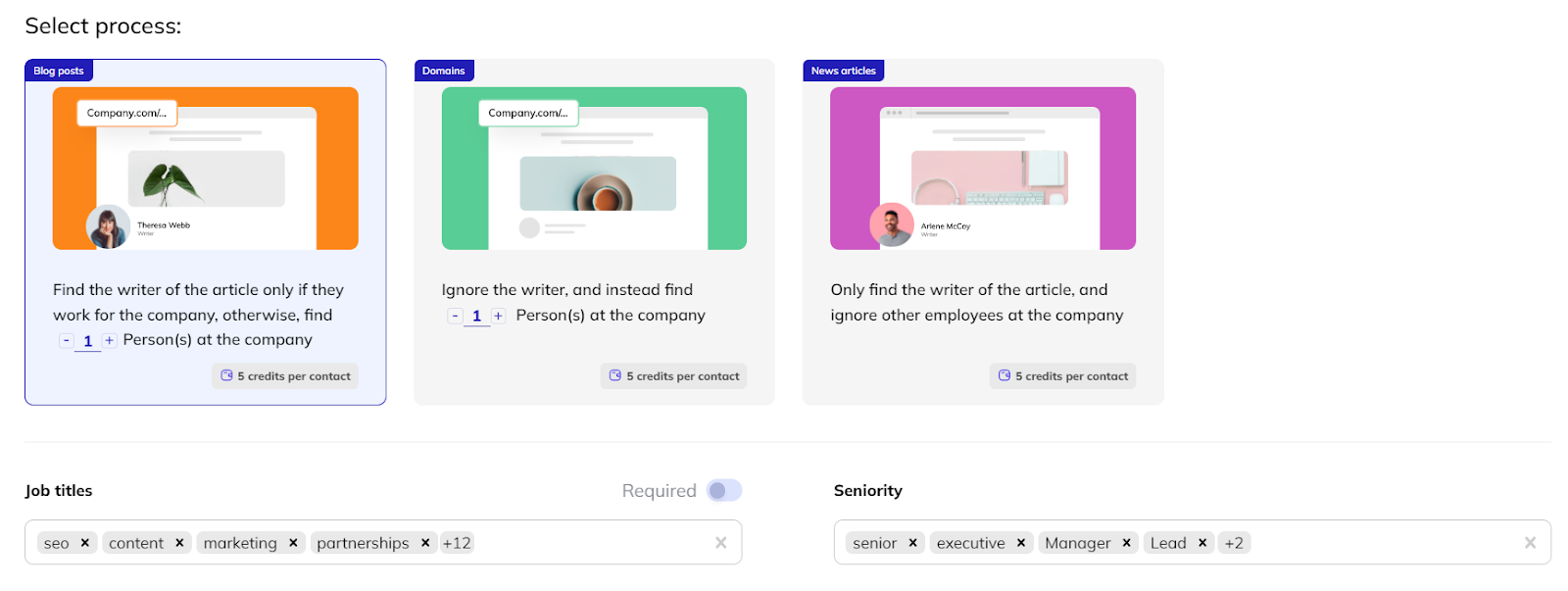Remove the Manager seniority tag

click(x=1127, y=543)
